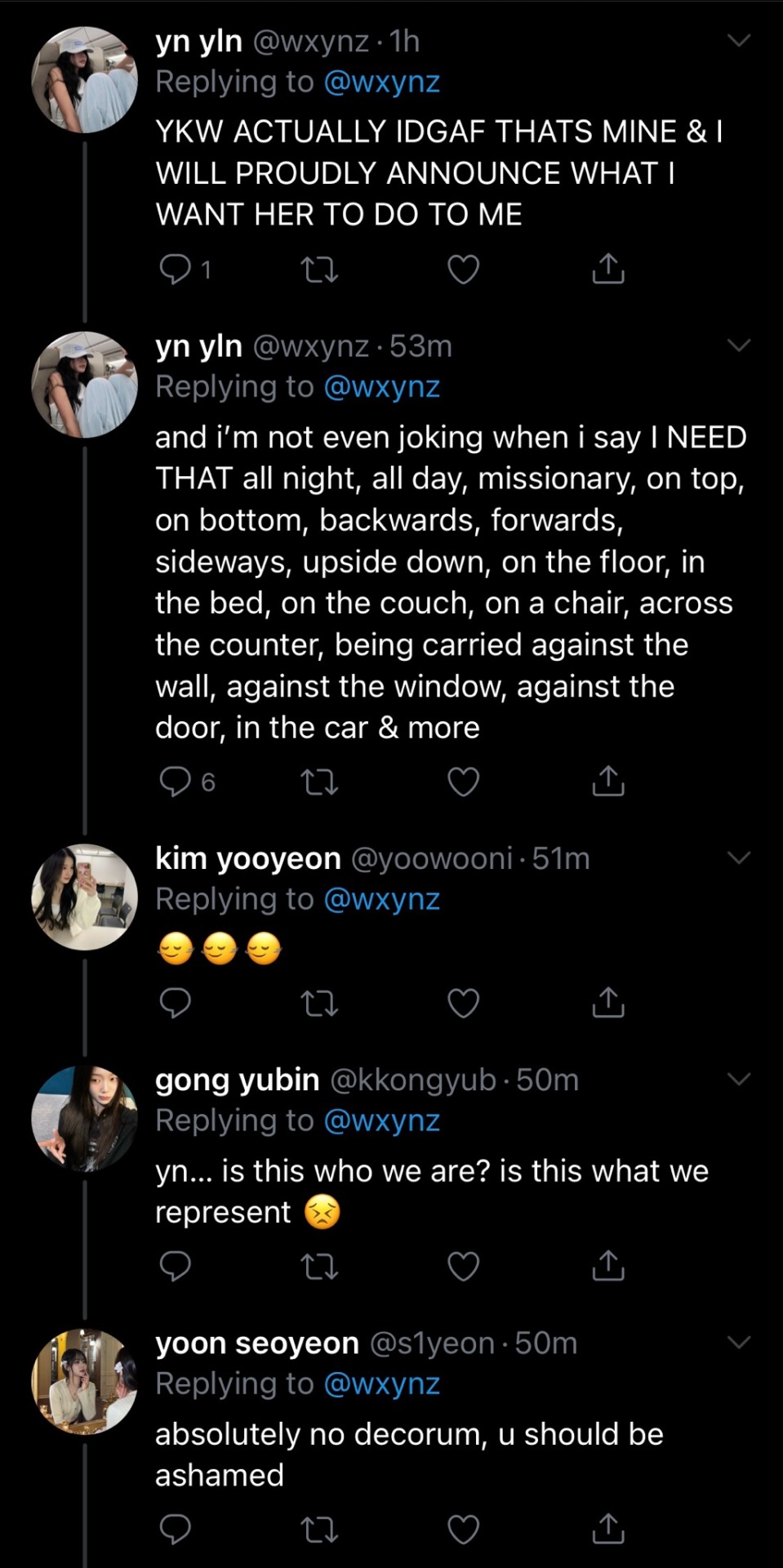The height and width of the screenshot is (1568, 783).
Task: Open @wxynz link in yoon seoyeon's reply
Action: point(381,1384)
